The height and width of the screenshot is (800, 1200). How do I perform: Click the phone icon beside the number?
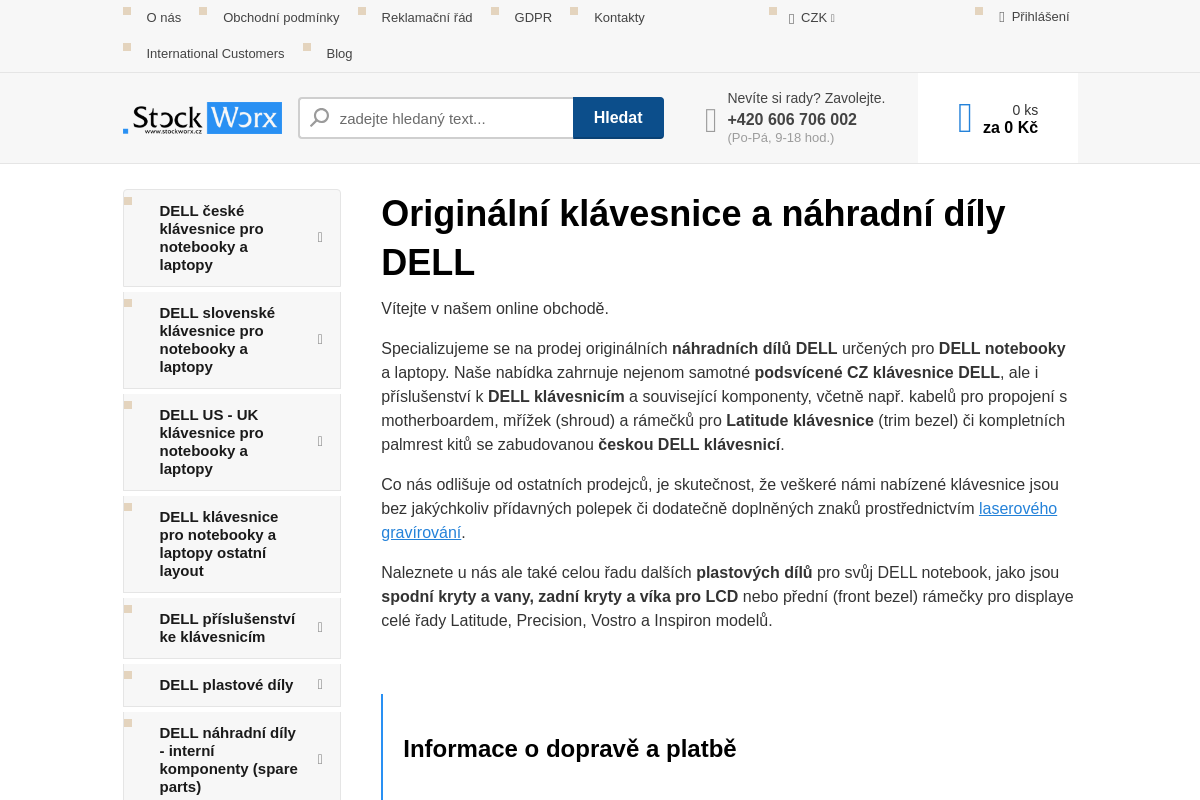coord(711,121)
